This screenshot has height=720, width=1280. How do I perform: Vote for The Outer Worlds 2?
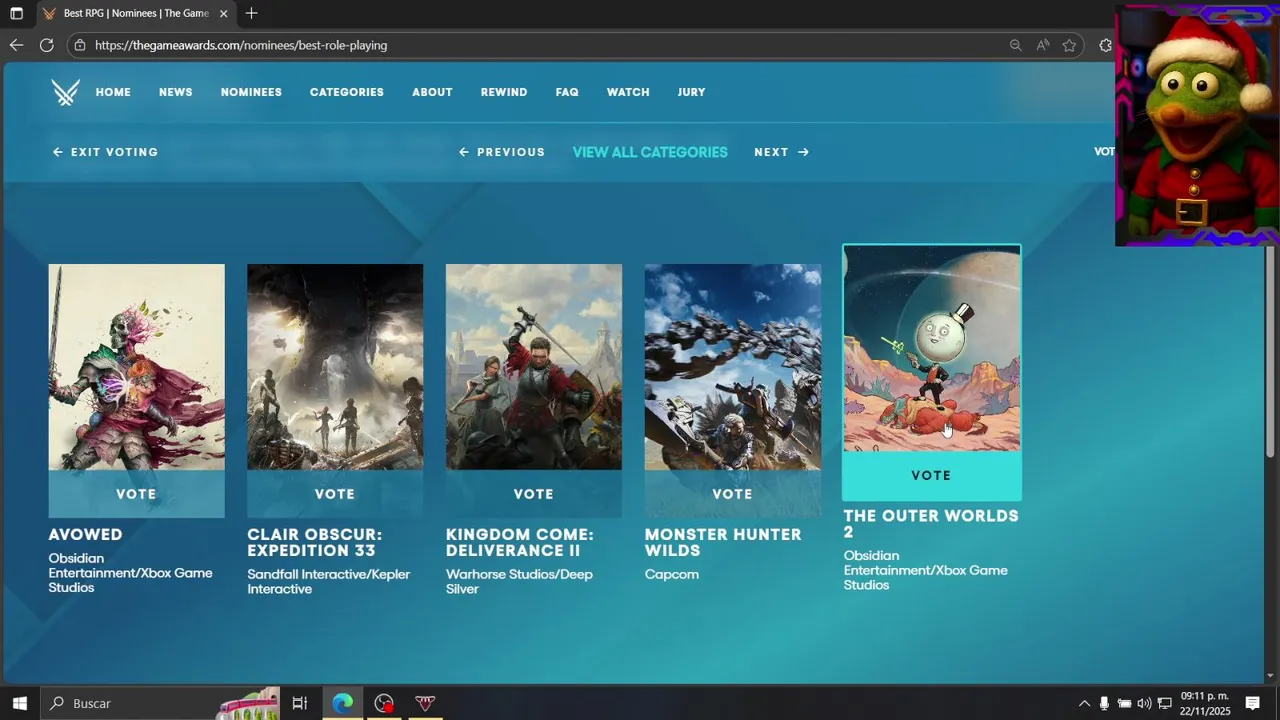(x=931, y=475)
